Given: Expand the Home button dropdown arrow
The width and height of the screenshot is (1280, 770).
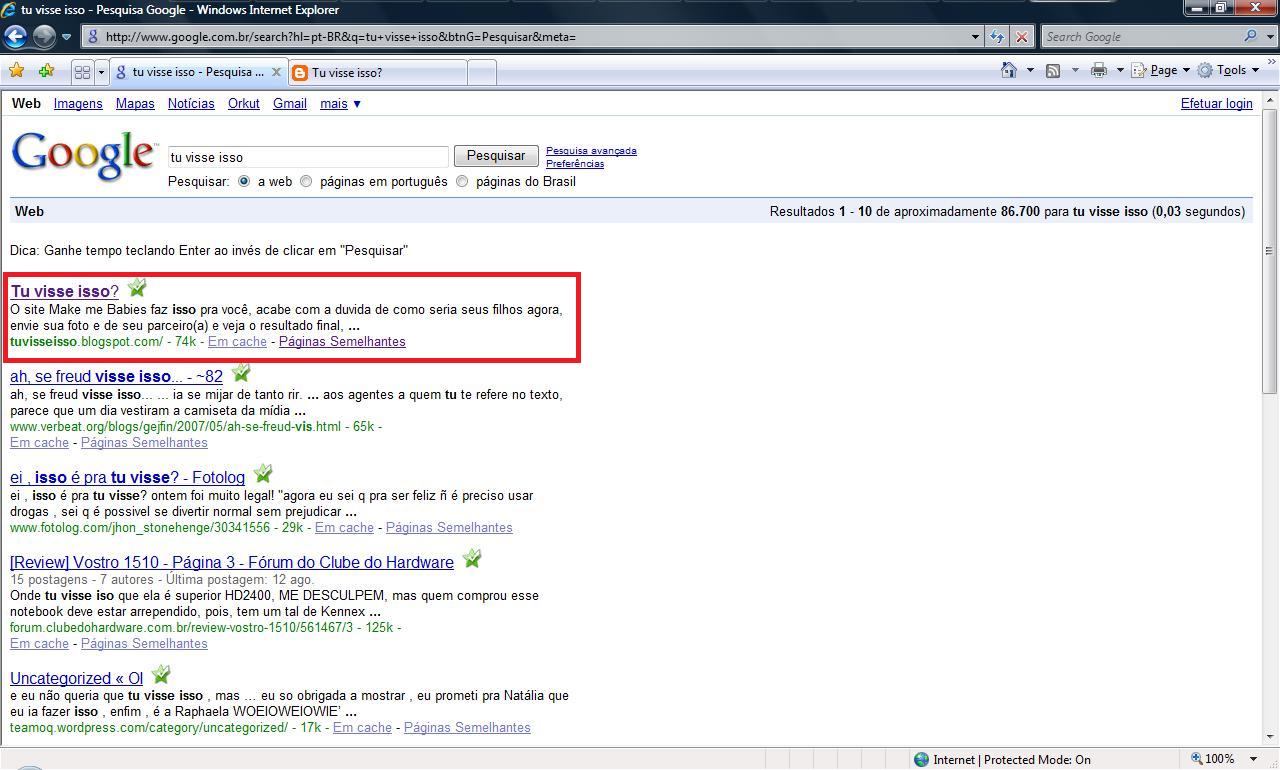Looking at the screenshot, I should coord(1030,70).
